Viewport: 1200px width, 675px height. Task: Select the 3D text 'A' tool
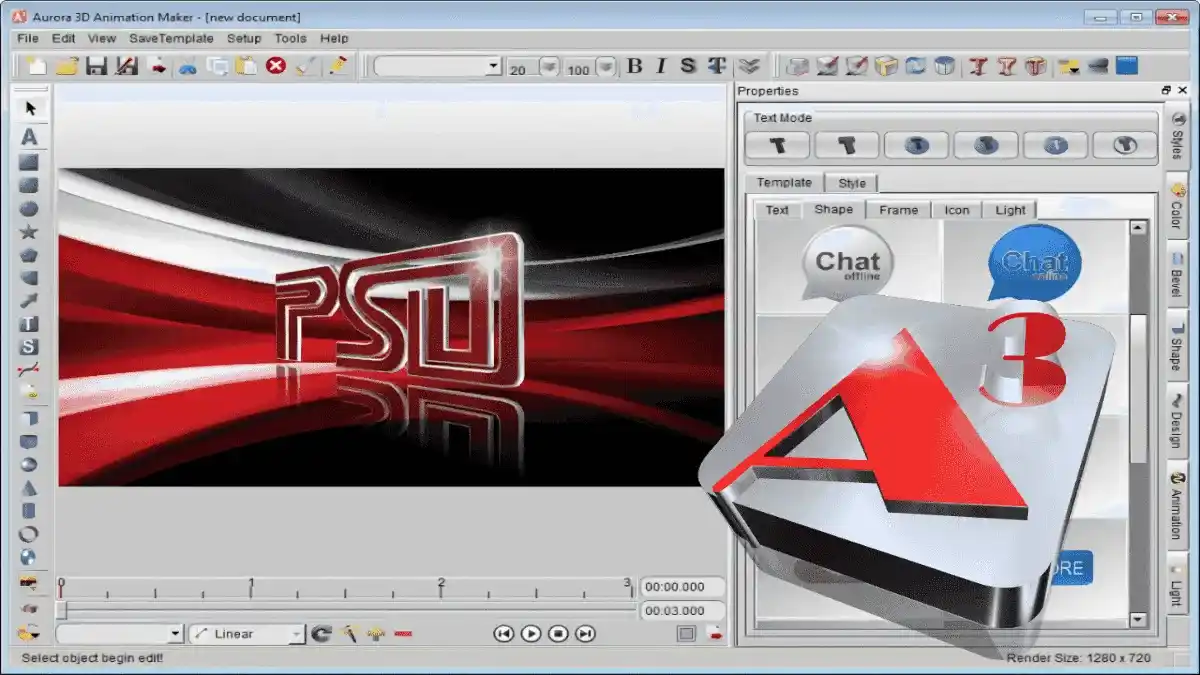point(30,136)
